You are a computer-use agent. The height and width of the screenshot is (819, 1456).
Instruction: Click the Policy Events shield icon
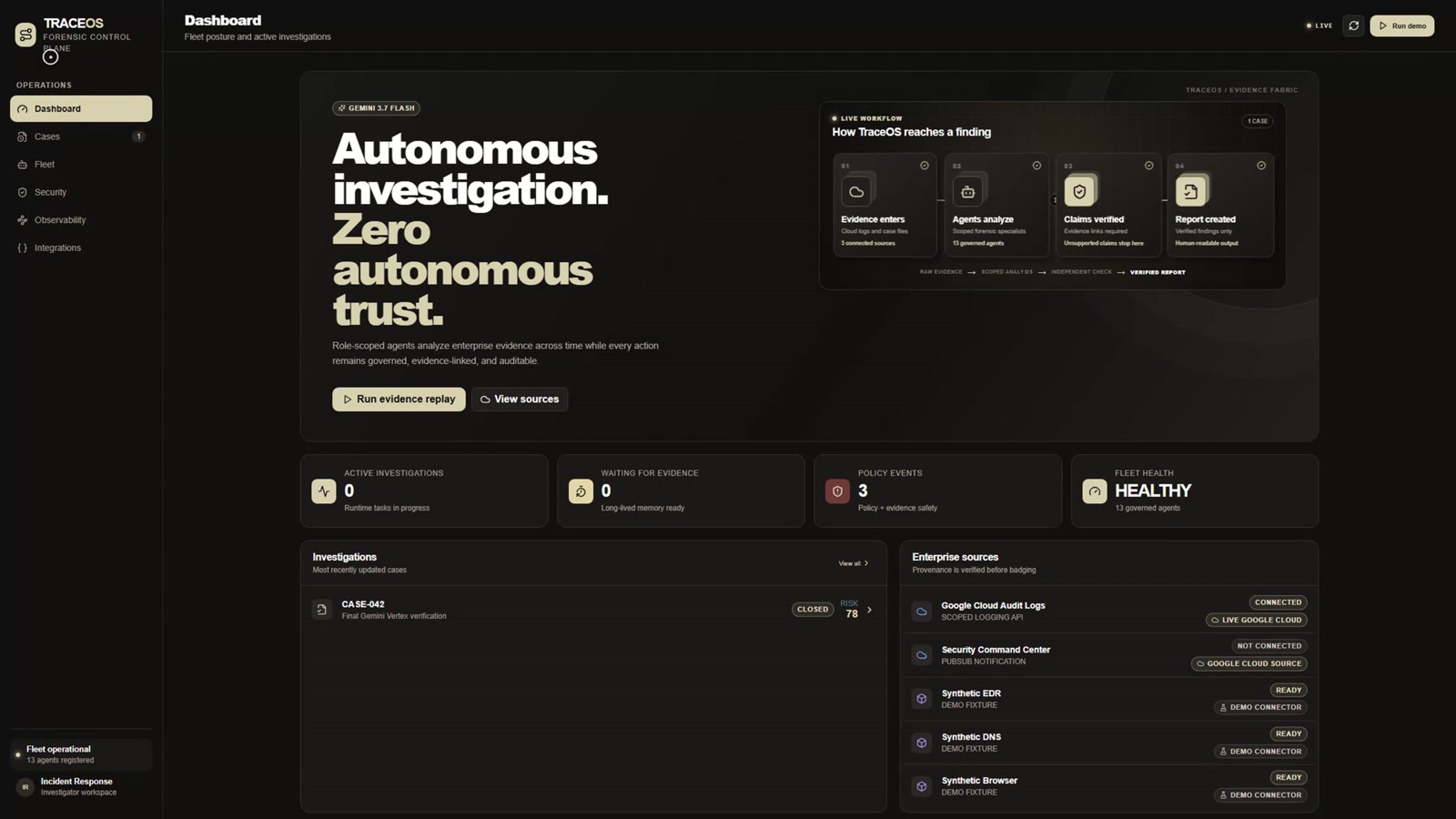(x=837, y=491)
